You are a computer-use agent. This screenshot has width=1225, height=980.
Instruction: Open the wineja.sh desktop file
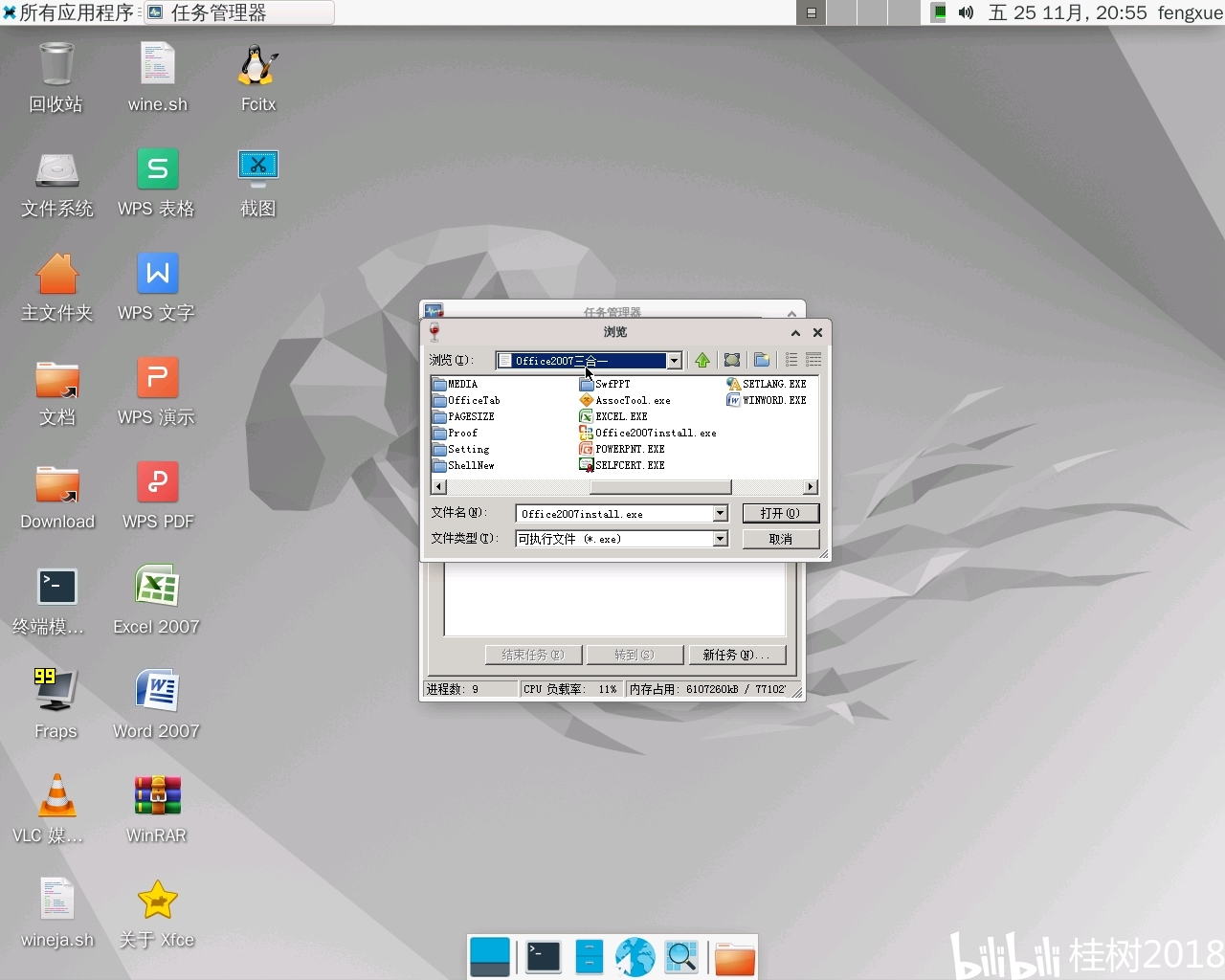pos(57,914)
